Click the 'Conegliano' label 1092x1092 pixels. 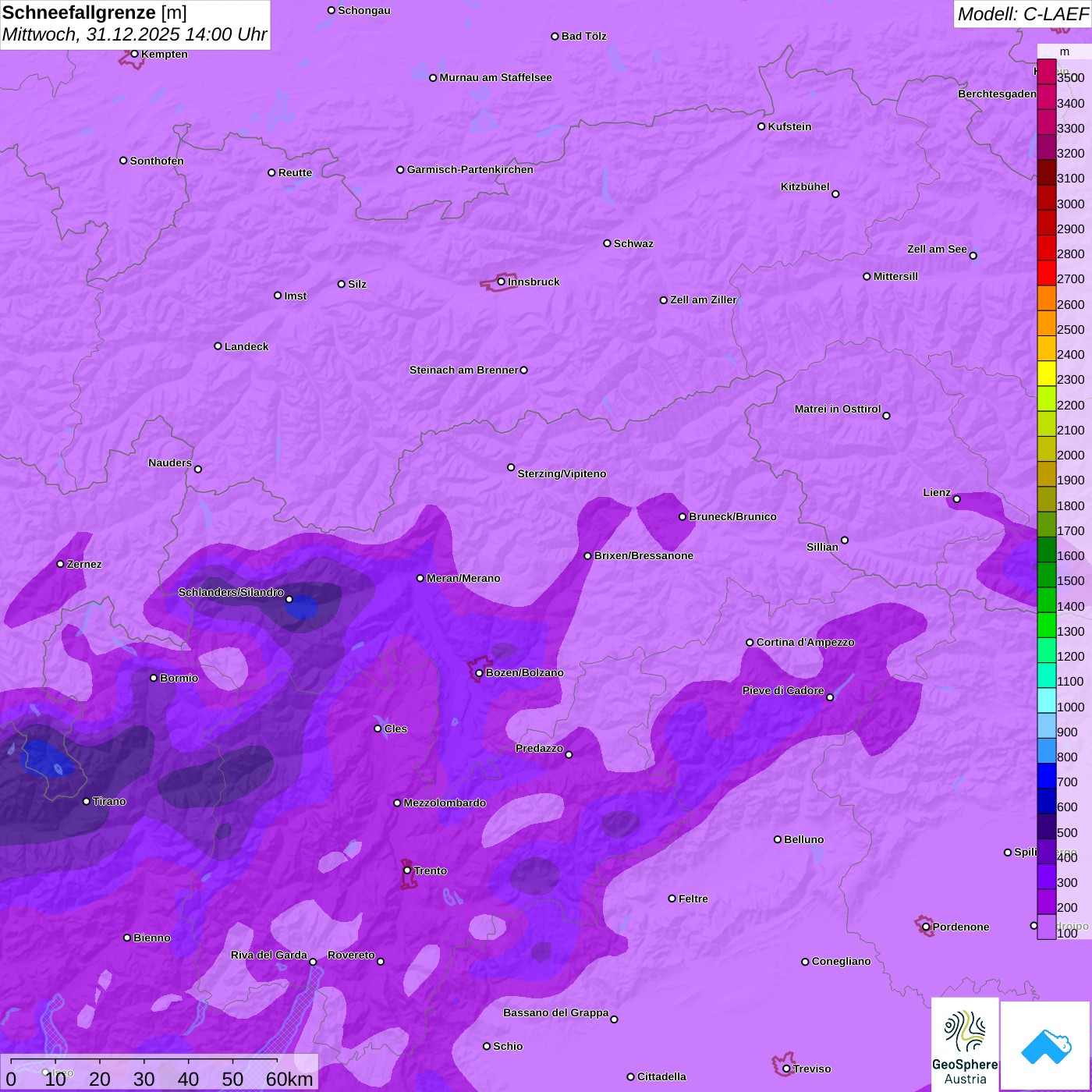pyautogui.click(x=842, y=961)
